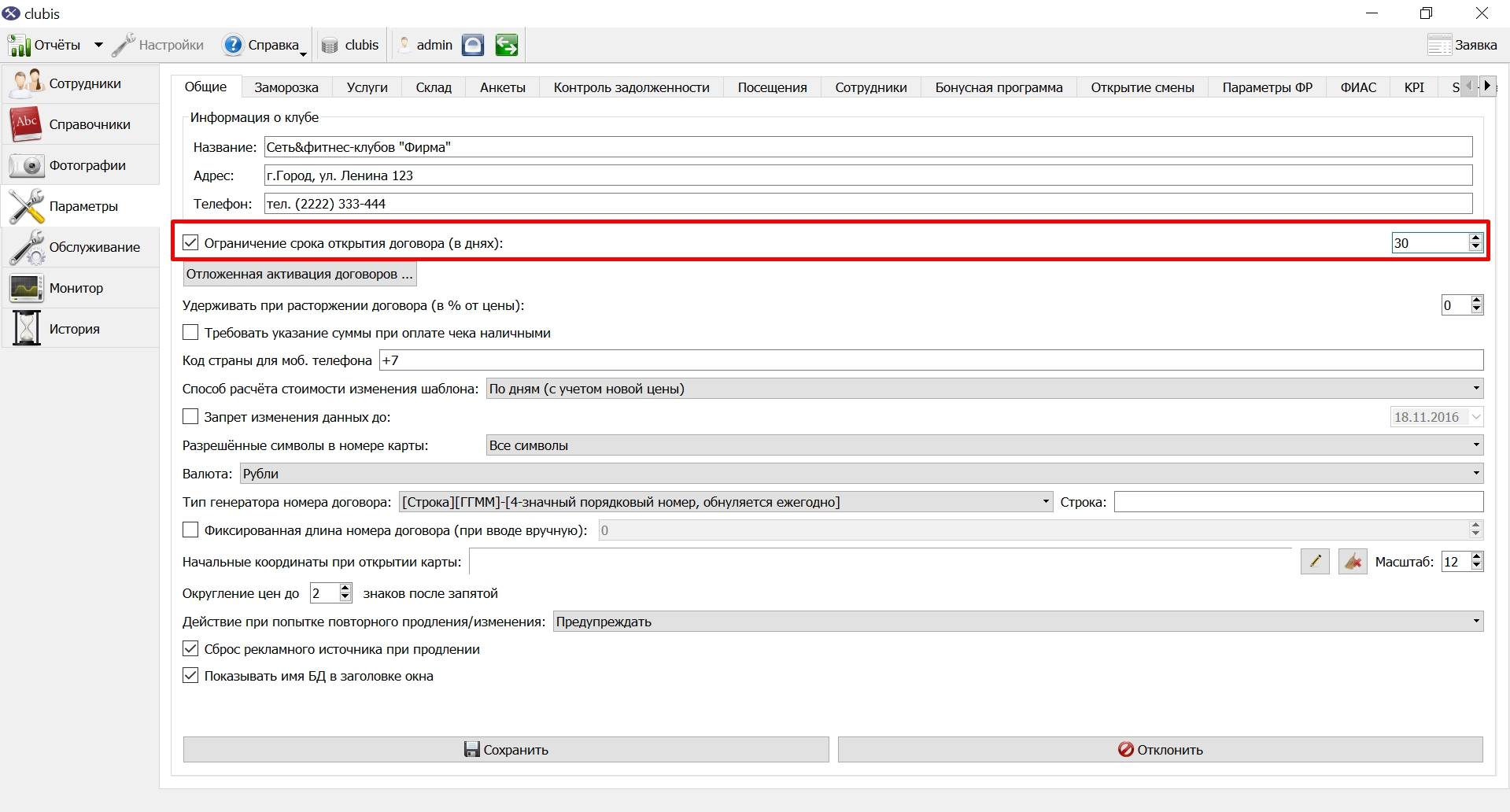Open Тип генератора номера договора dropdown

click(x=725, y=502)
